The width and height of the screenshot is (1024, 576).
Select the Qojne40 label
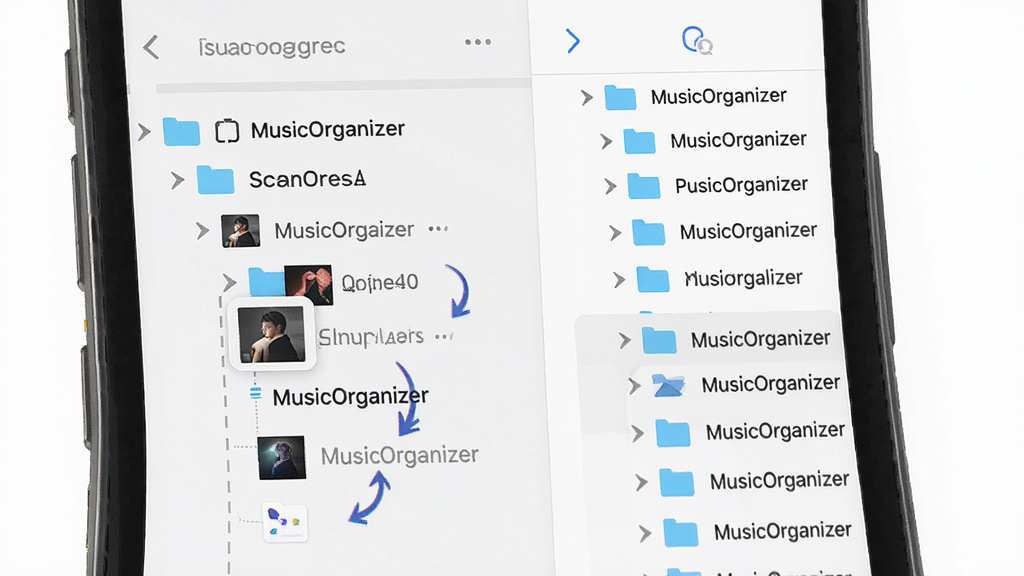coord(379,282)
